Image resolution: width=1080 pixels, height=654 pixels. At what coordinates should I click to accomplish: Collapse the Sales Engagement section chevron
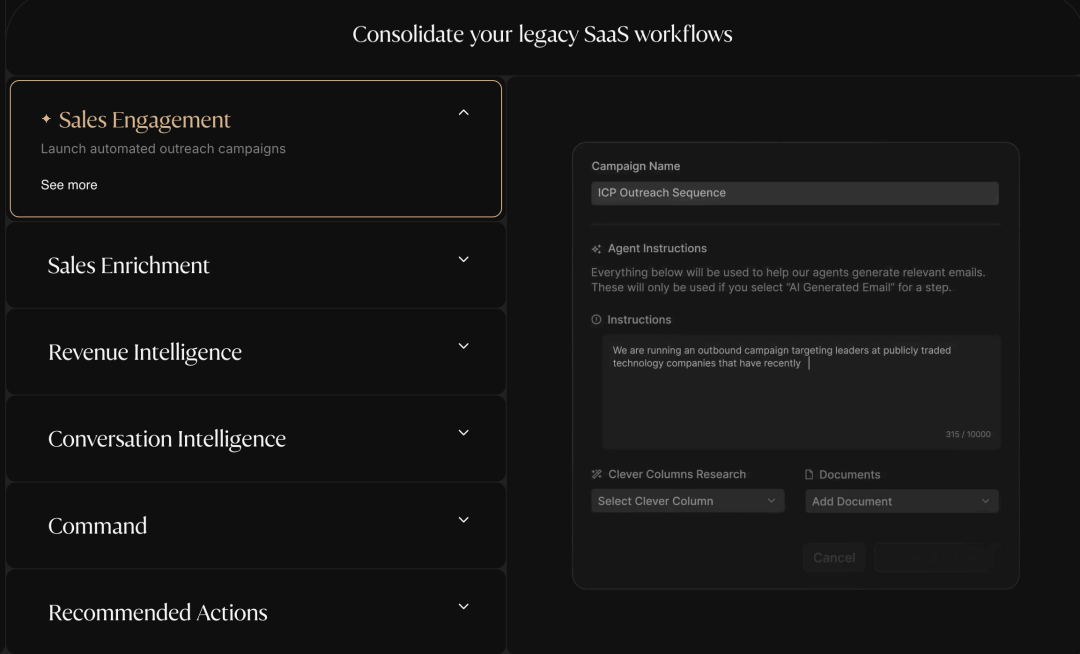pos(463,113)
